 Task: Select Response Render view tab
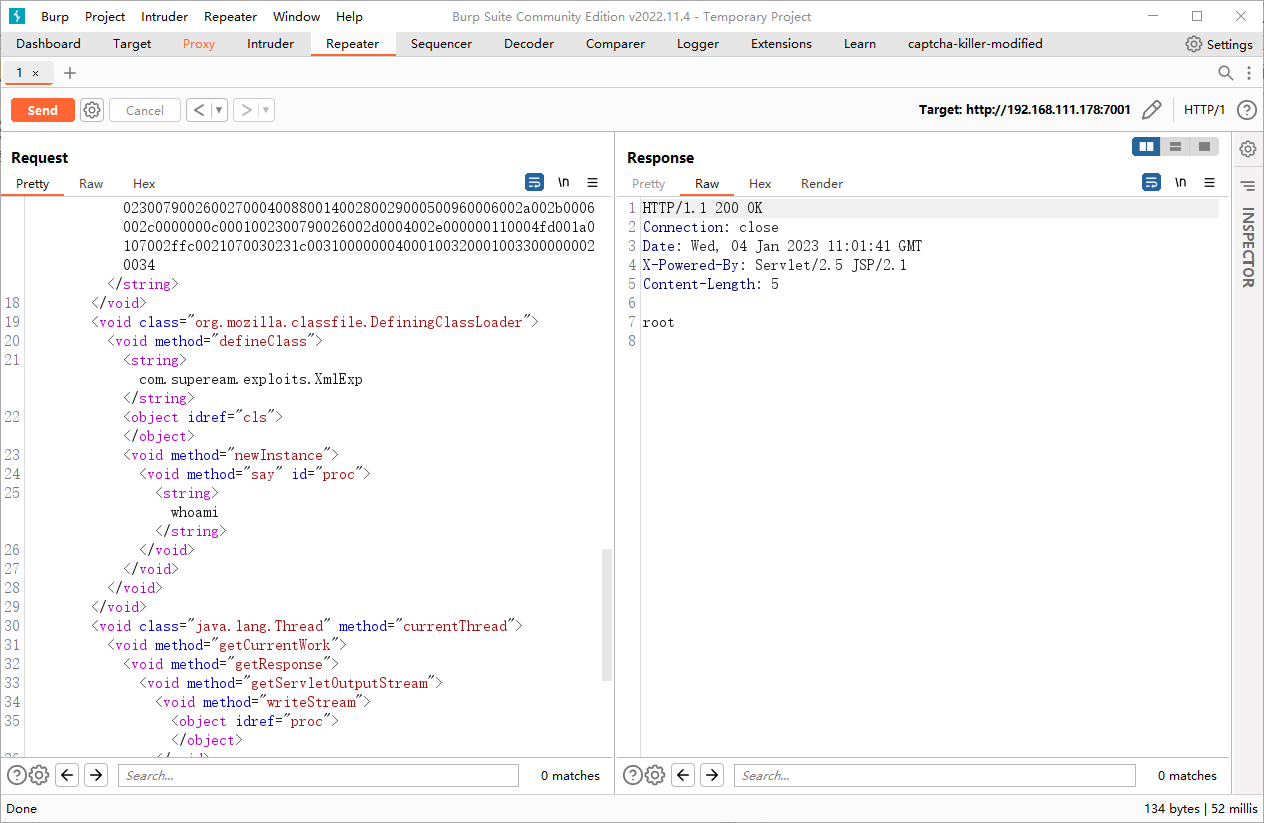pyautogui.click(x=822, y=184)
